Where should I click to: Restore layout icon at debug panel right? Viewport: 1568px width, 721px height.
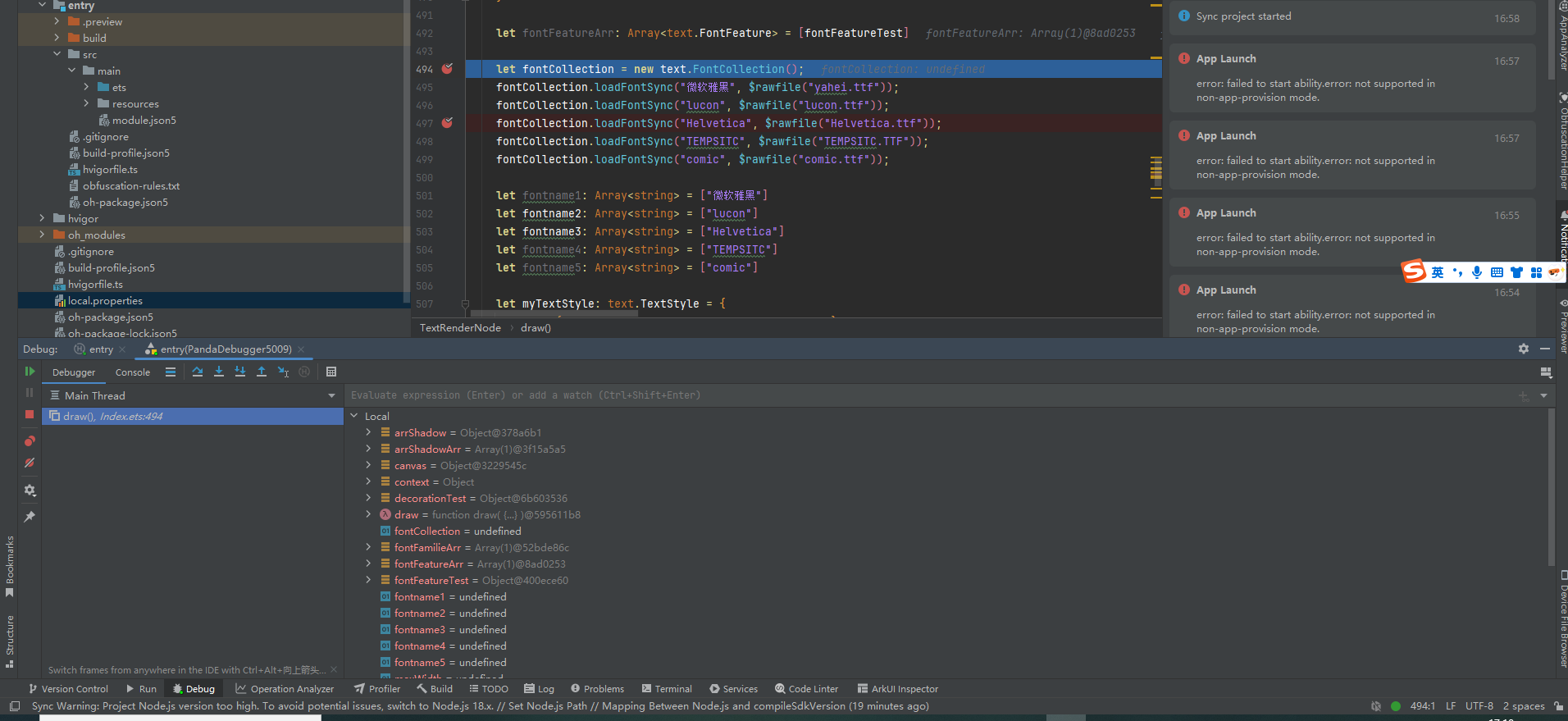(1546, 372)
